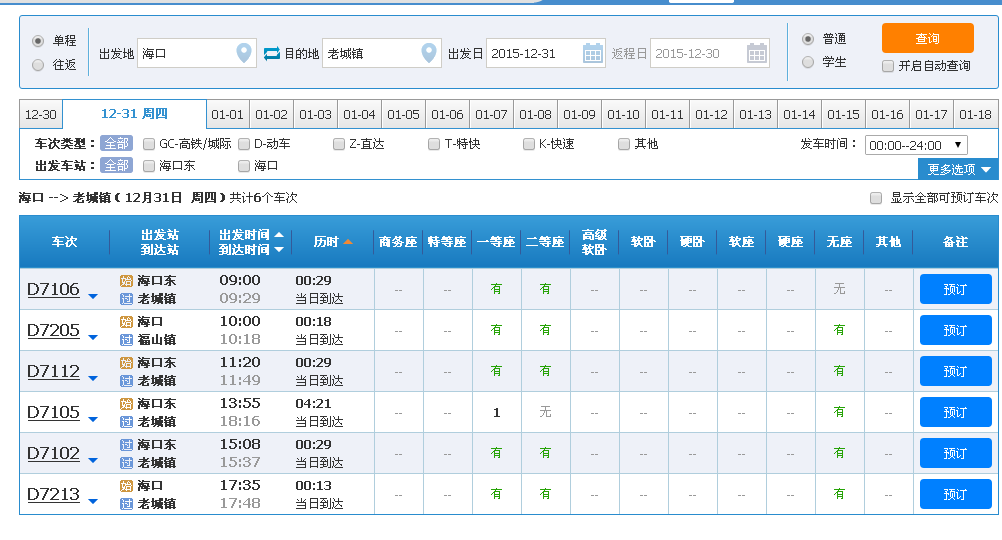
Task: Click the passing station icon for D7213 老城镇
Action: 127,504
